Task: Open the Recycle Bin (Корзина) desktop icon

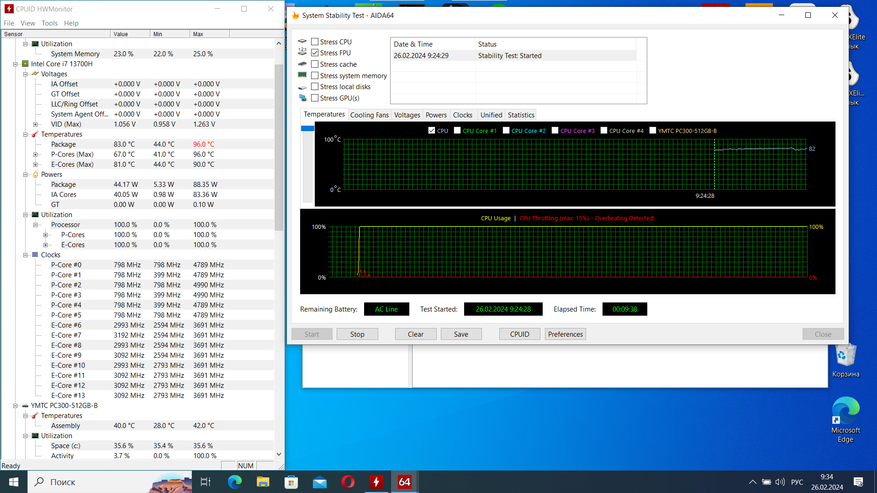Action: click(x=845, y=360)
